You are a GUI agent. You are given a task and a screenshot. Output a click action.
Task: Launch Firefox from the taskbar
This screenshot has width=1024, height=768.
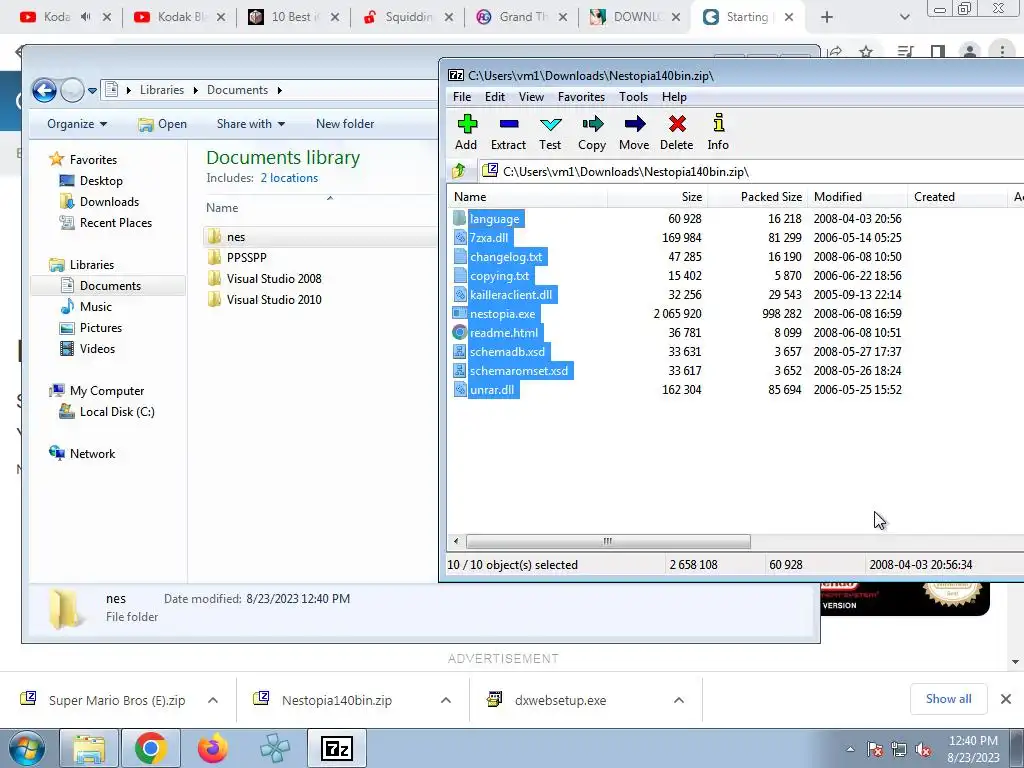[213, 748]
